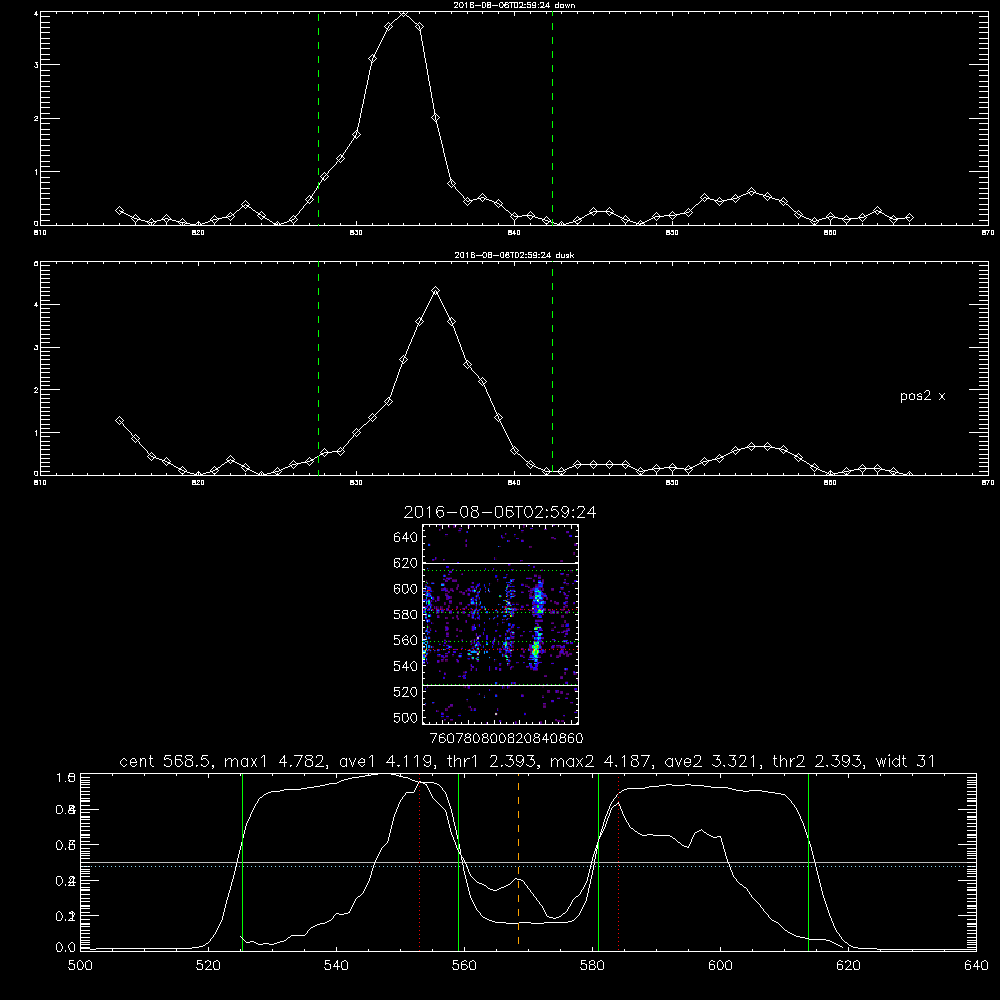1000x1000 pixels.
Task: Click the first diamond data point in dusk plot
Action: [119, 421]
